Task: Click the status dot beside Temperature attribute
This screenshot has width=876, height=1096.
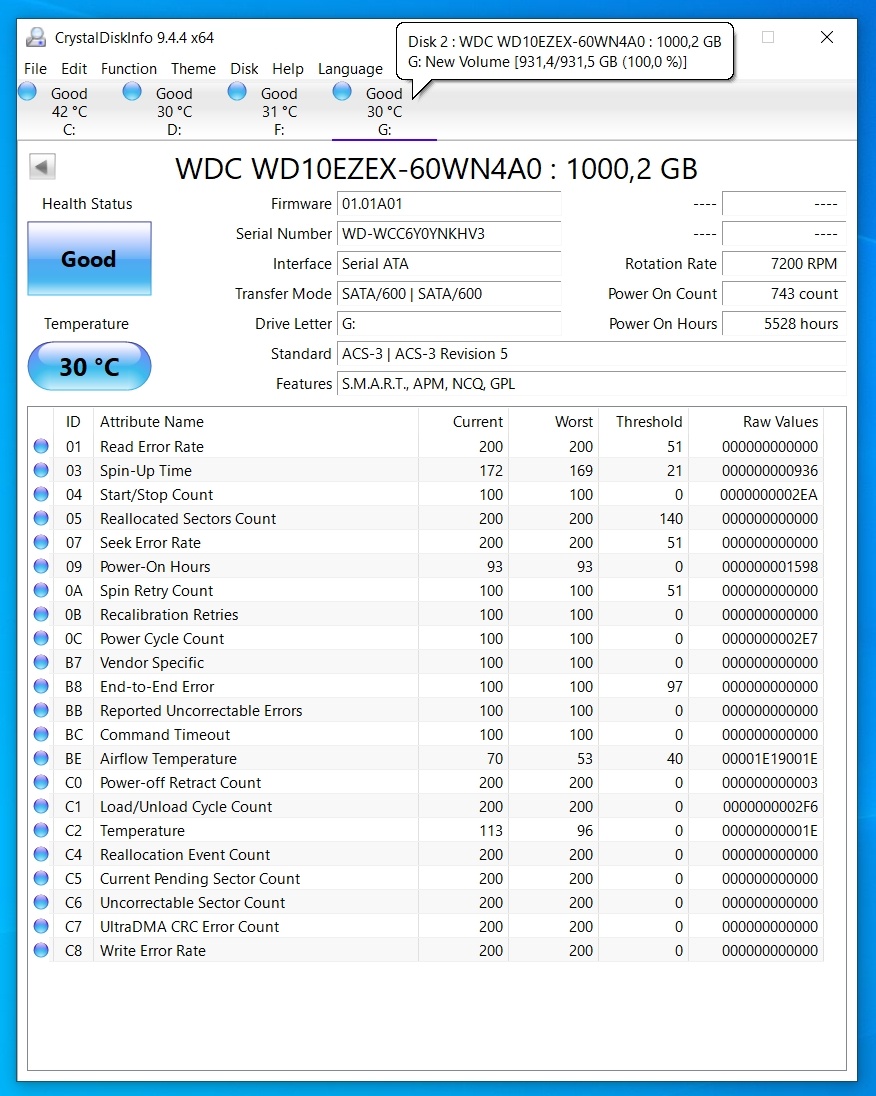Action: click(38, 830)
